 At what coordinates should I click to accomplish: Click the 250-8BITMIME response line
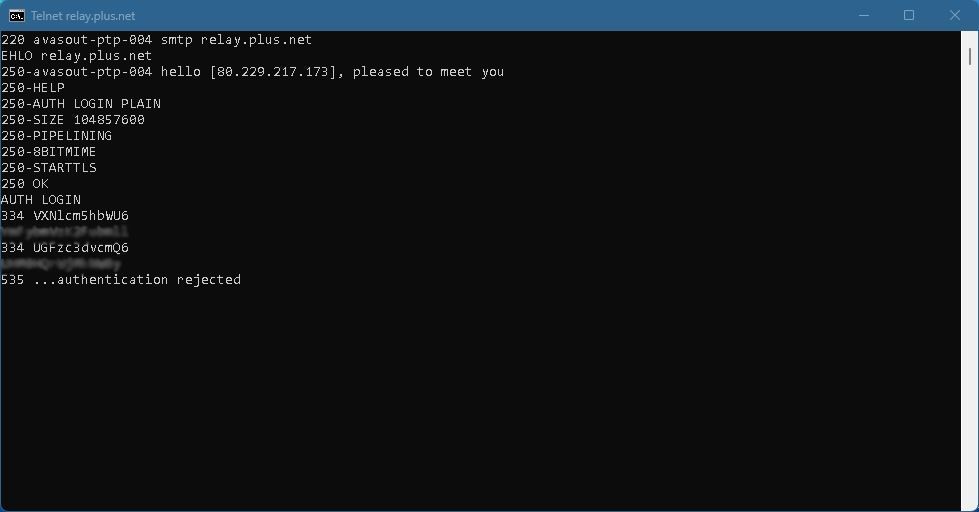(49, 152)
